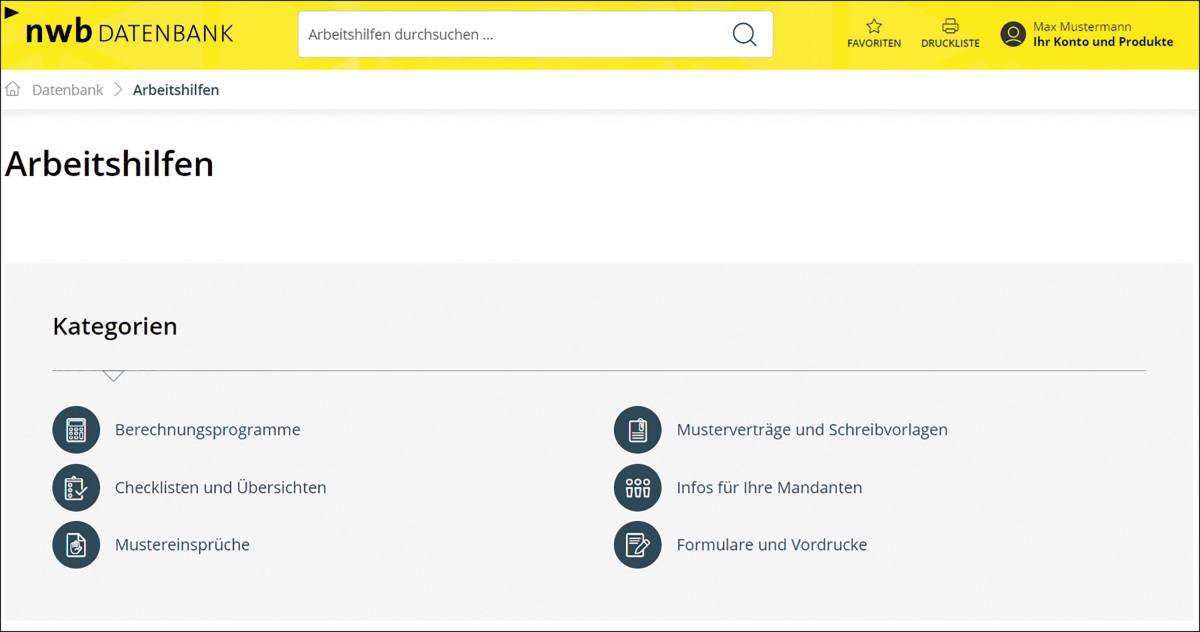This screenshot has height=632, width=1200.
Task: Navigate to Datenbank in the breadcrumb
Action: pyautogui.click(x=67, y=90)
